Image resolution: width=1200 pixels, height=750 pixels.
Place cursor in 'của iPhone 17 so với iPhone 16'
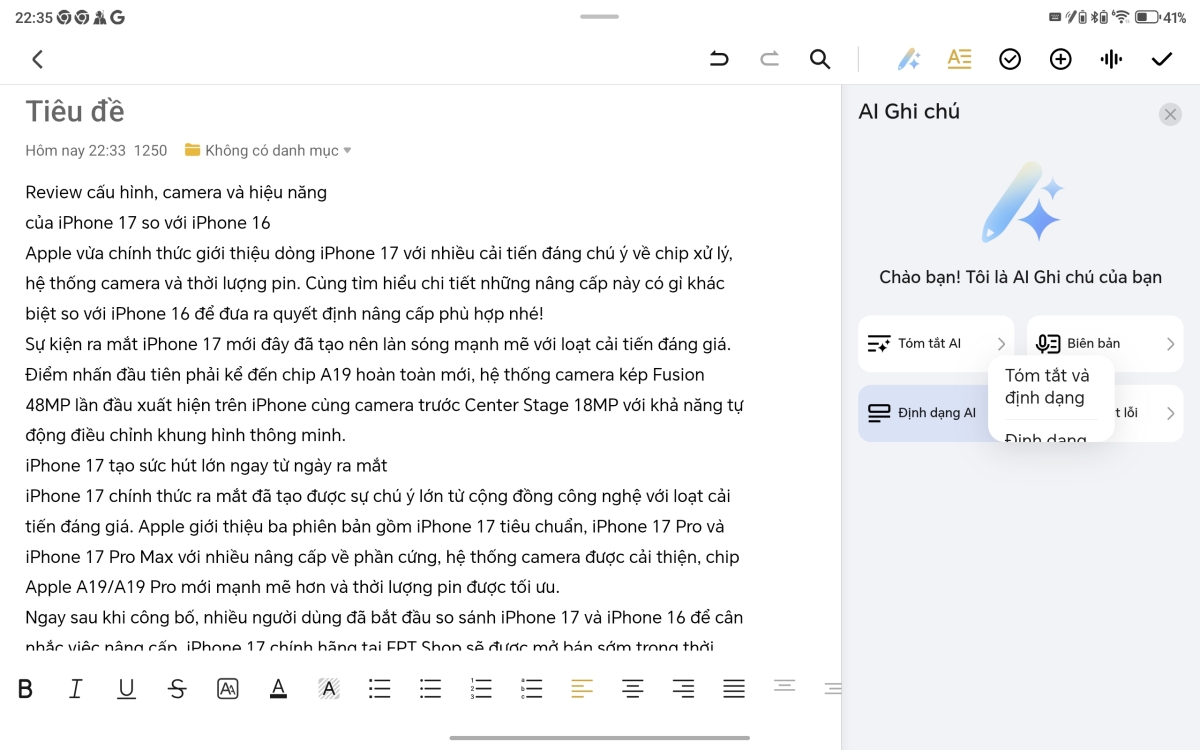click(148, 222)
